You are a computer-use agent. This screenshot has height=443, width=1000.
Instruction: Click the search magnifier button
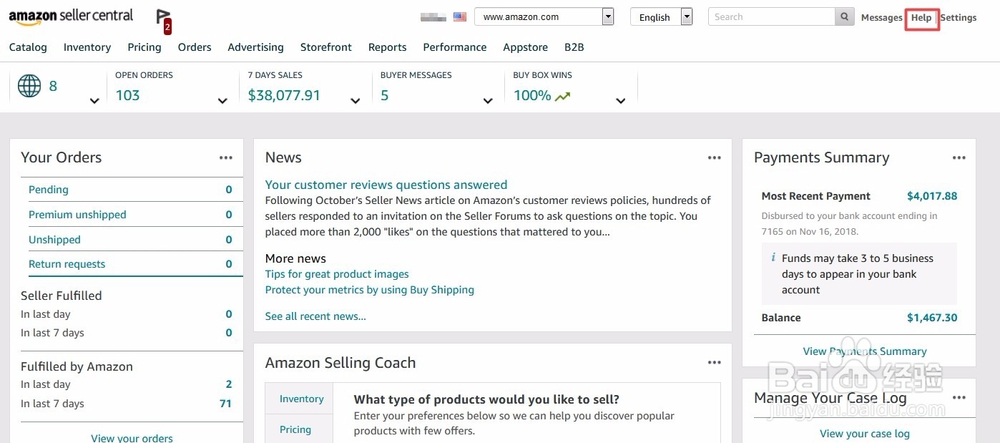tap(844, 17)
